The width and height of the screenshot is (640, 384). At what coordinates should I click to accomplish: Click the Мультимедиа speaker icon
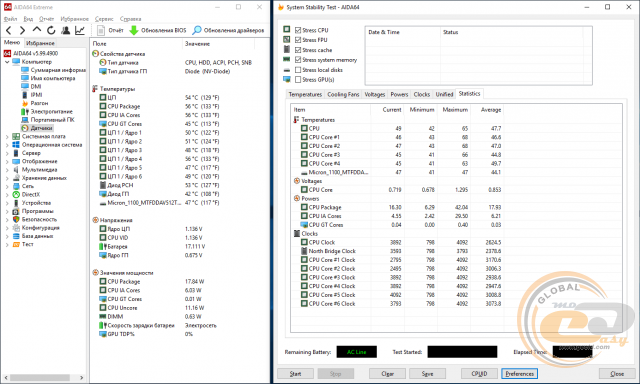coord(16,170)
